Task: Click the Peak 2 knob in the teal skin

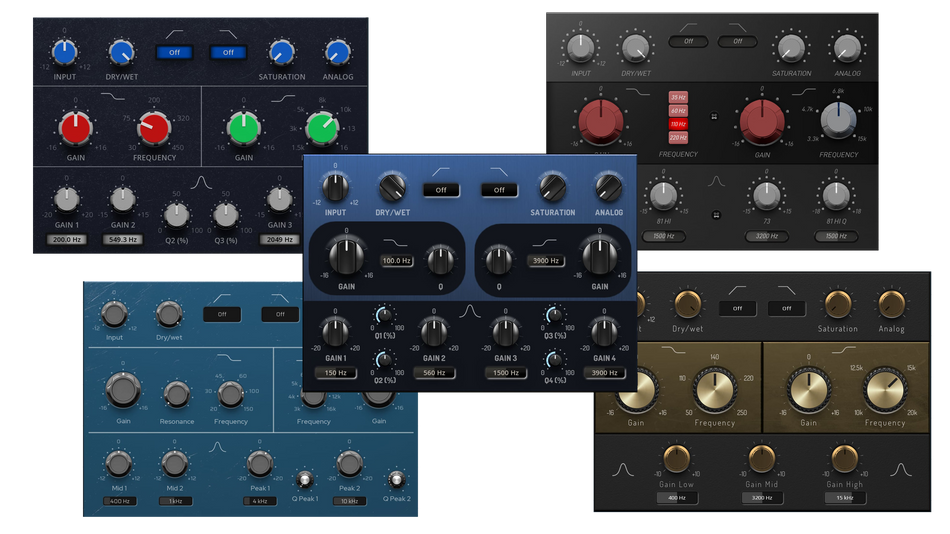Action: 349,464
